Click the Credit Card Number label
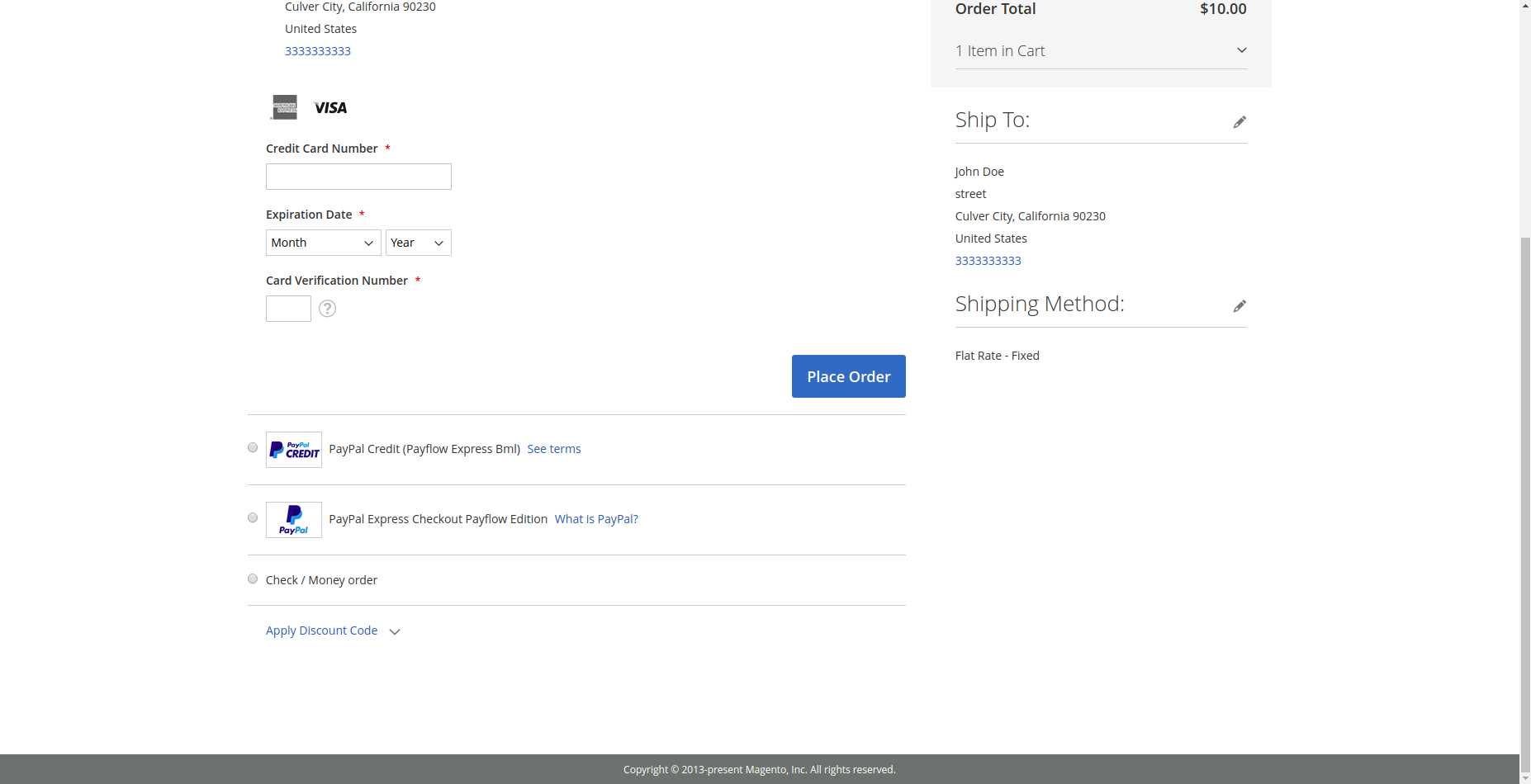This screenshot has height=784, width=1531. point(322,149)
